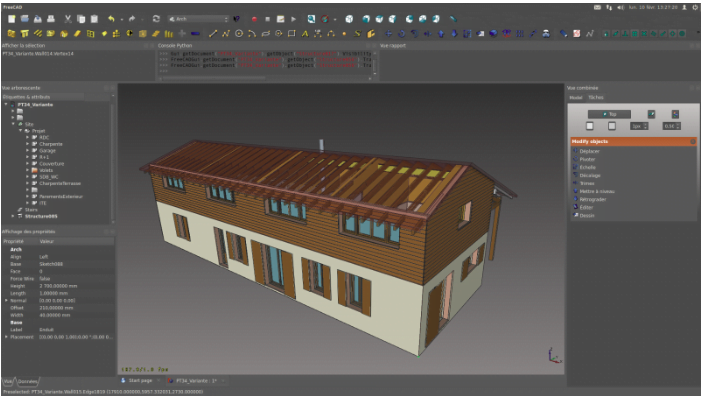Toggle the last green snap icon
Viewport: 701px width, 396px height.
pyautogui.click(x=682, y=34)
